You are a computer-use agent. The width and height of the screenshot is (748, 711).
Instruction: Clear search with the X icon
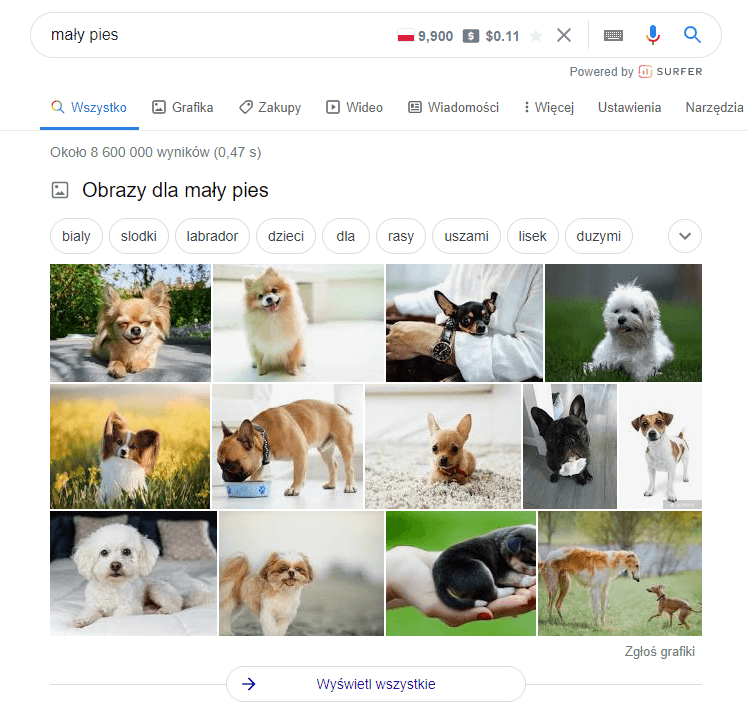click(x=564, y=35)
